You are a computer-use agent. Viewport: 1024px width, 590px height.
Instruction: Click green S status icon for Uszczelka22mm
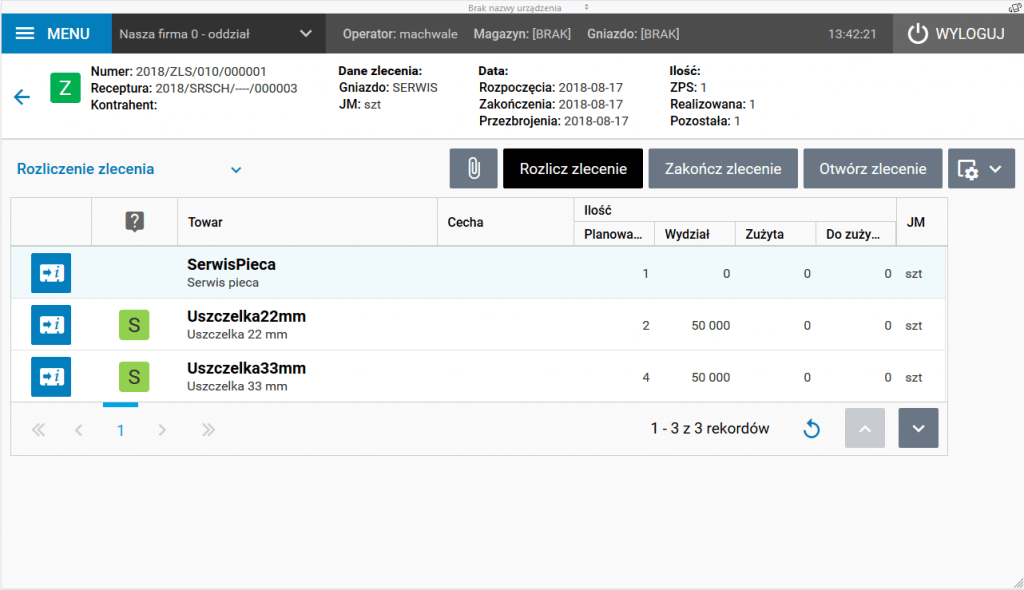134,325
